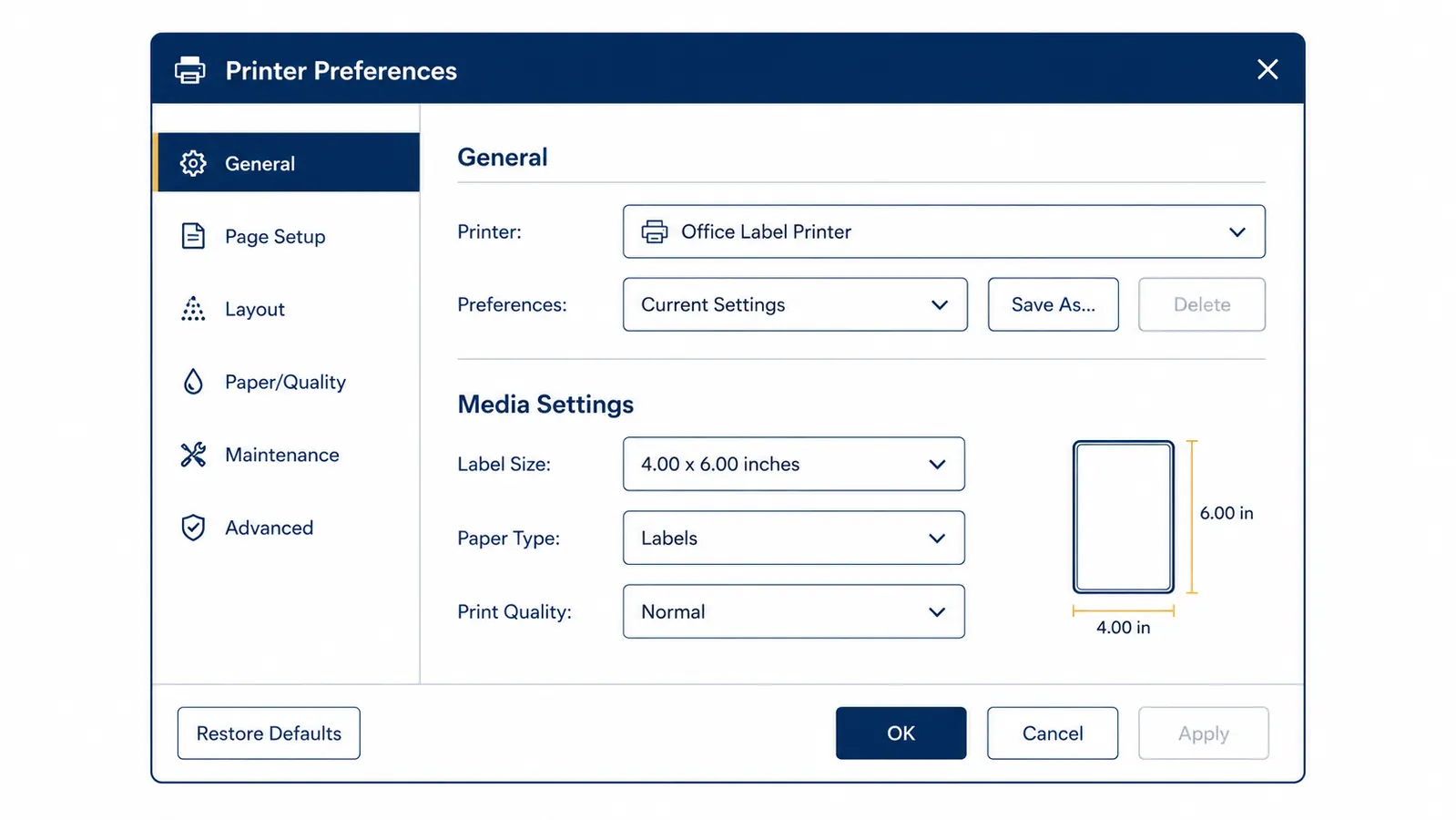The width and height of the screenshot is (1456, 820).
Task: Open the General tab
Action: tap(288, 163)
